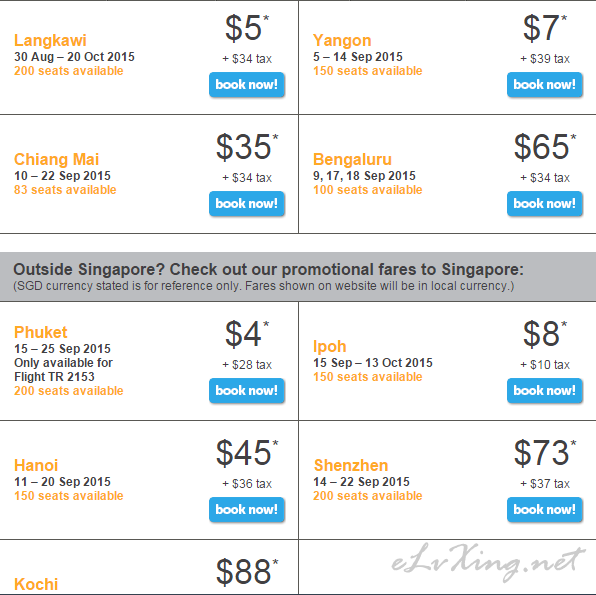This screenshot has width=596, height=595.
Task: Select the Hanoi destination heading
Action: point(36,465)
